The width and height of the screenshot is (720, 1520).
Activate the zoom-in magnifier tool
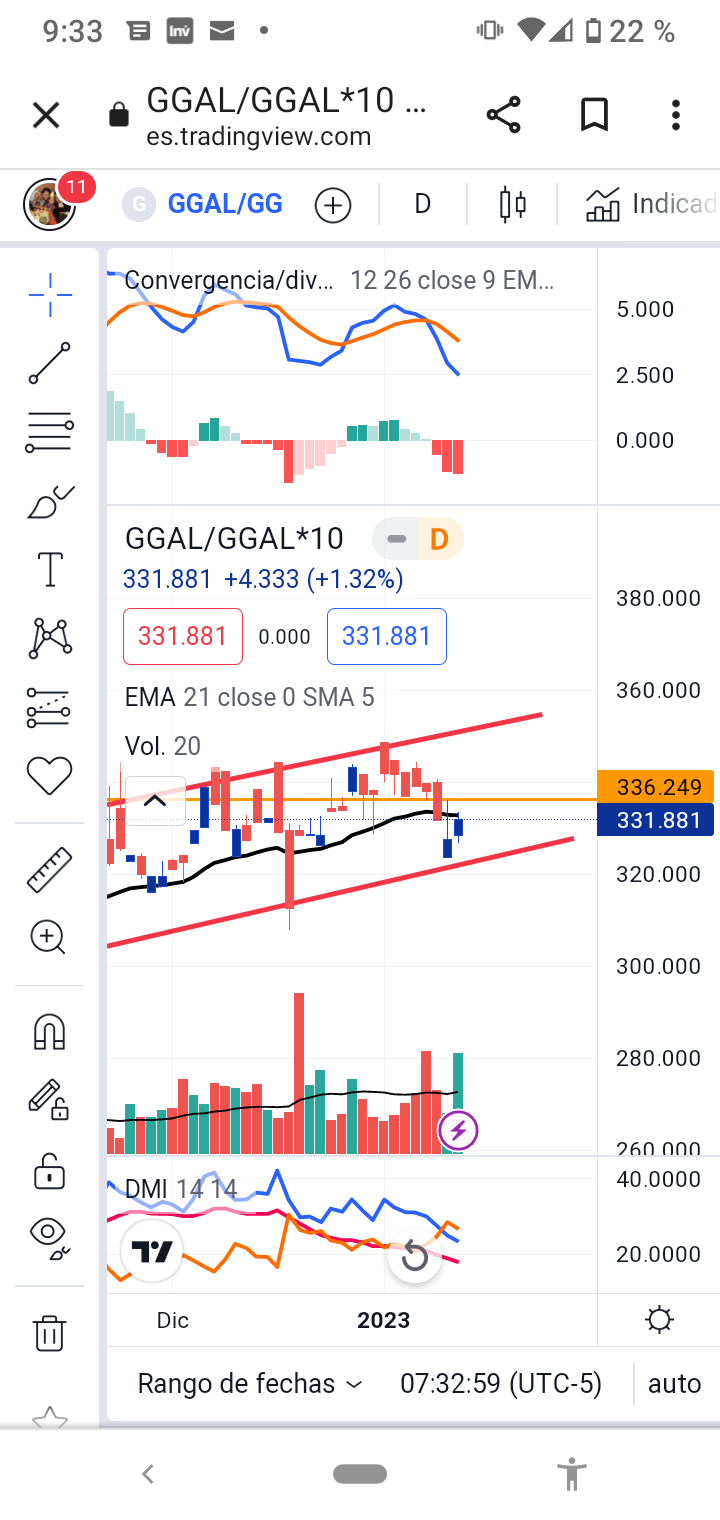click(x=48, y=938)
